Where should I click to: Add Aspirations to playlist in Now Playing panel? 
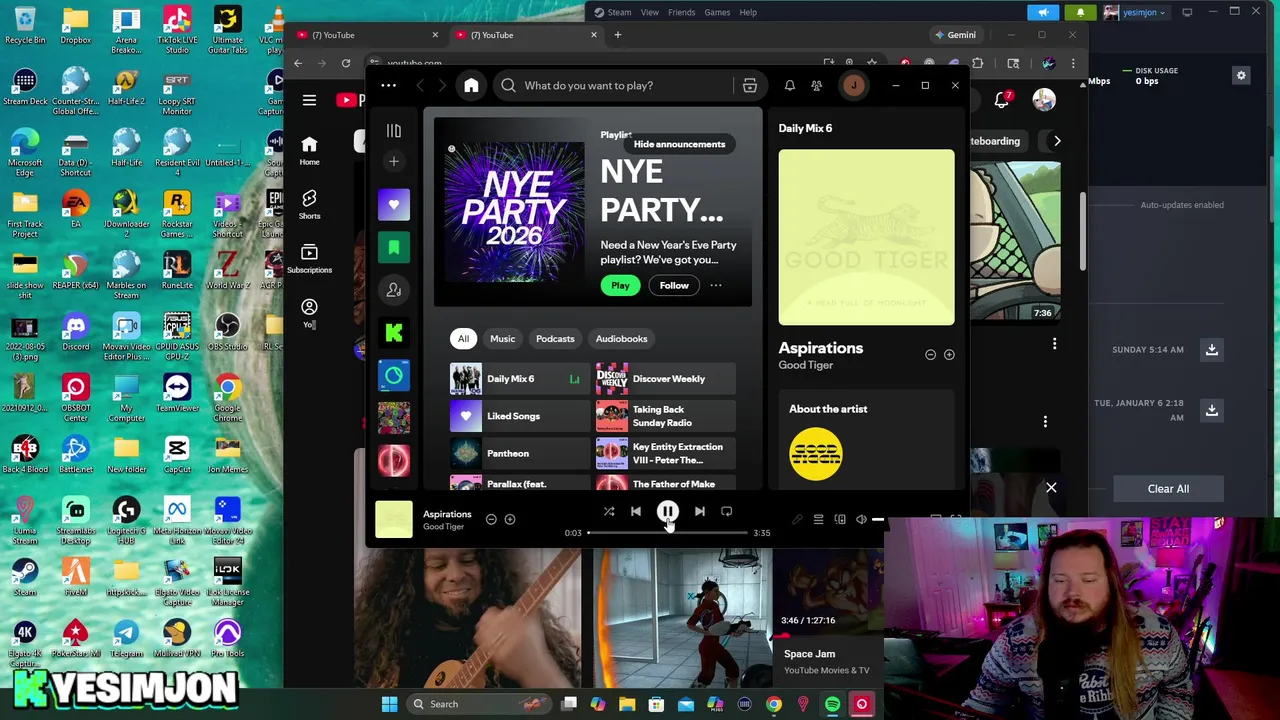tap(949, 355)
